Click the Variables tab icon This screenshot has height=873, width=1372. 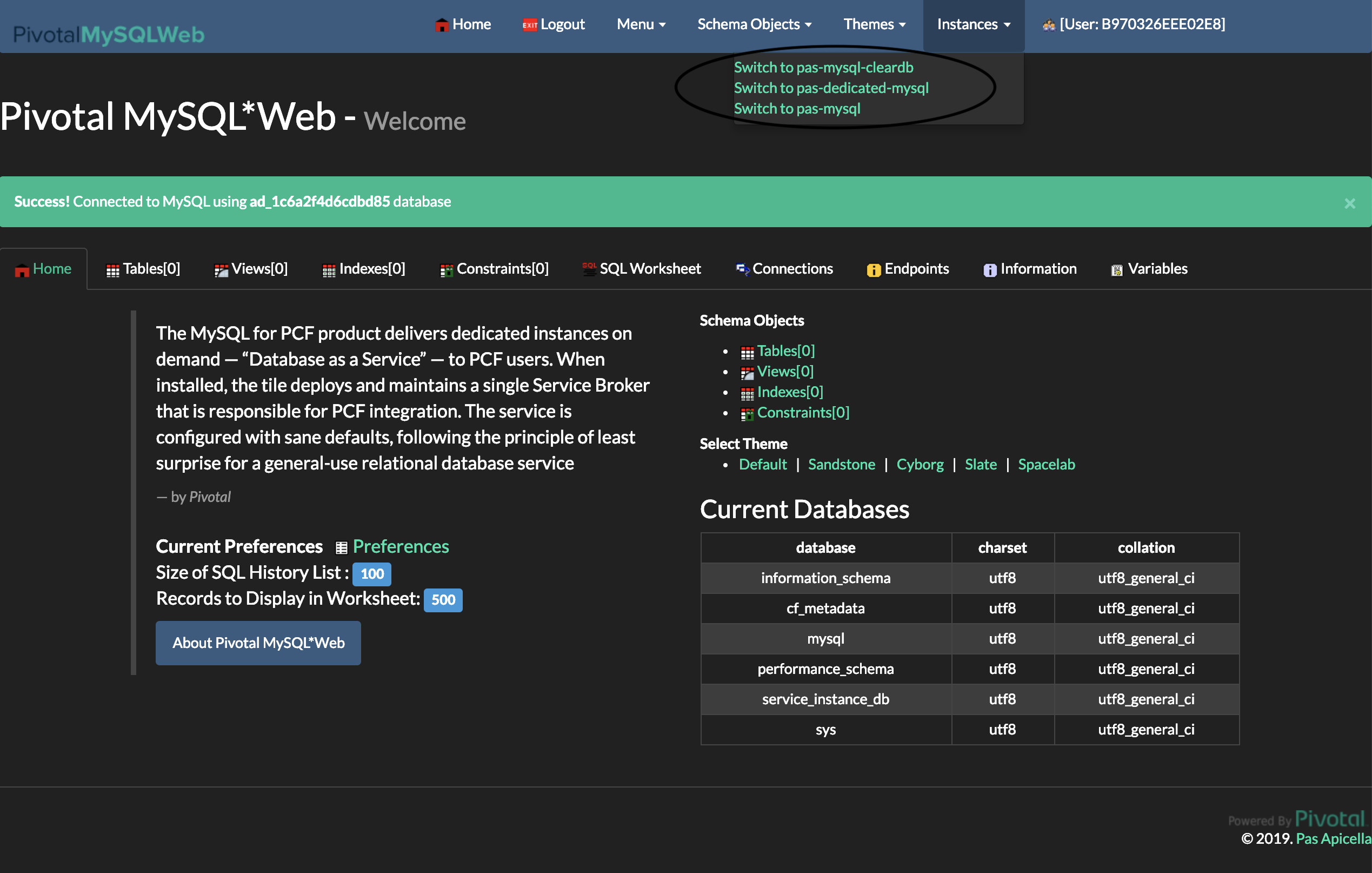point(1116,270)
